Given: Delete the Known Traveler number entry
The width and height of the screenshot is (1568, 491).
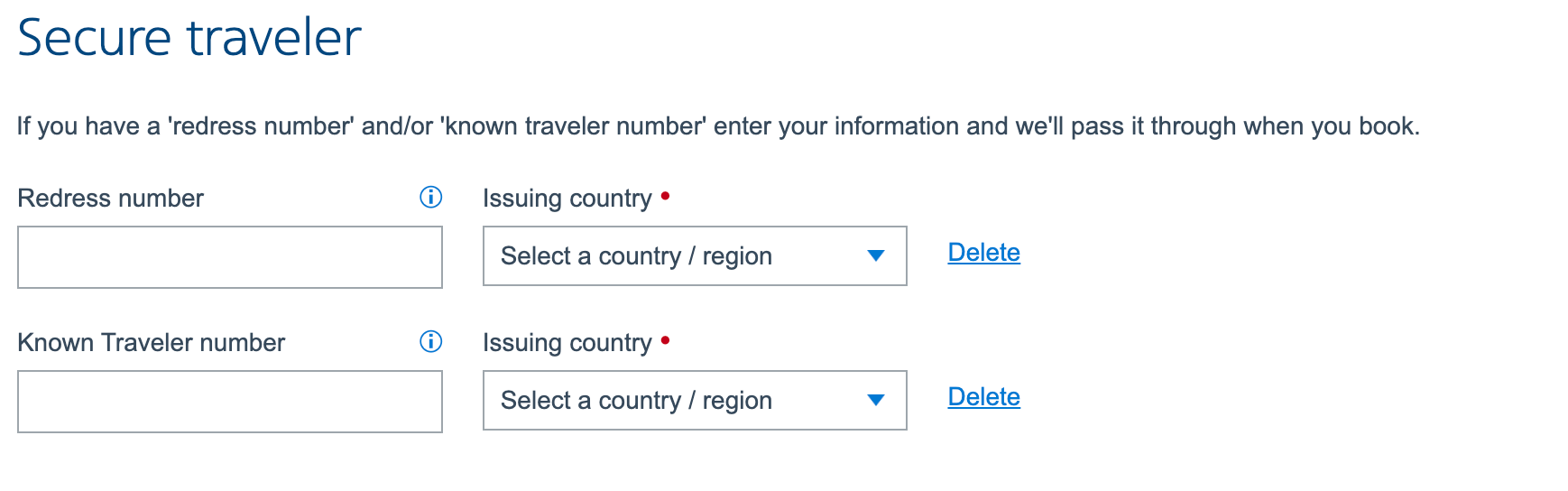Looking at the screenshot, I should [x=983, y=397].
